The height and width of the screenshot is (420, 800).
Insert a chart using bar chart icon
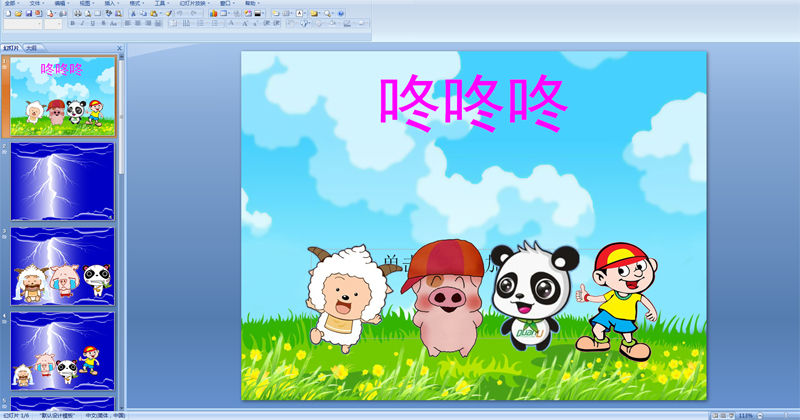(x=213, y=14)
